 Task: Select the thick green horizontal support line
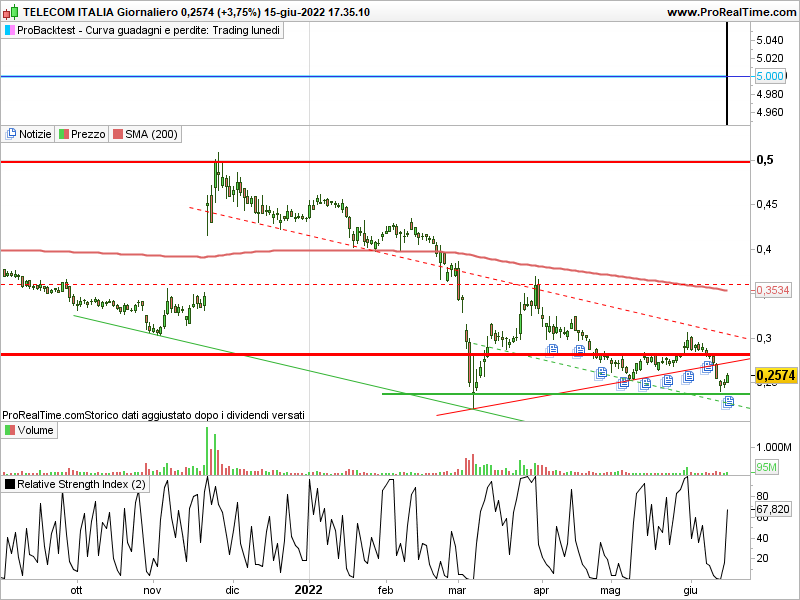[566, 394]
